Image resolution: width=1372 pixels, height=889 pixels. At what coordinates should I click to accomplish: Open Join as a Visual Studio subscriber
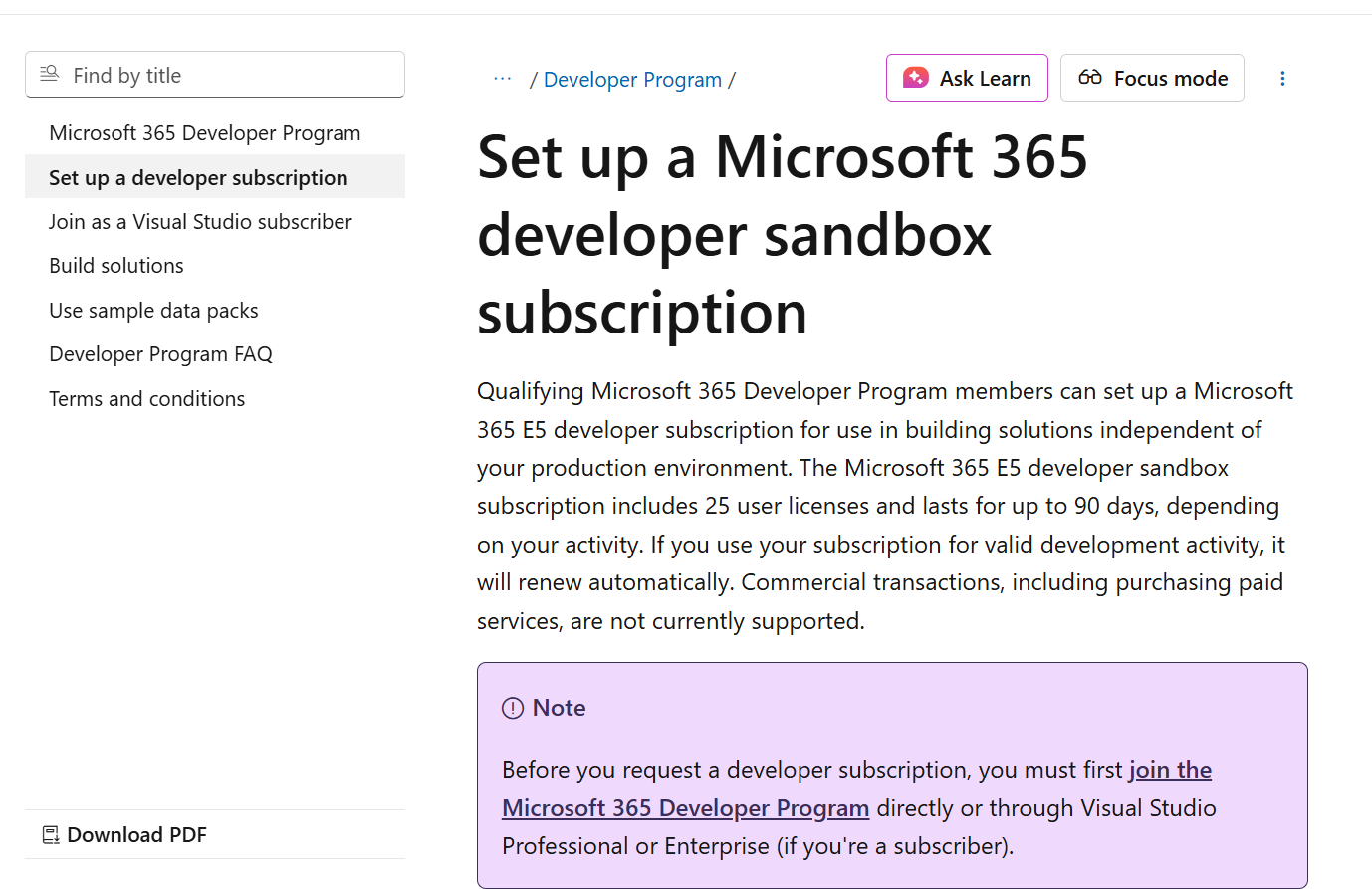coord(200,222)
